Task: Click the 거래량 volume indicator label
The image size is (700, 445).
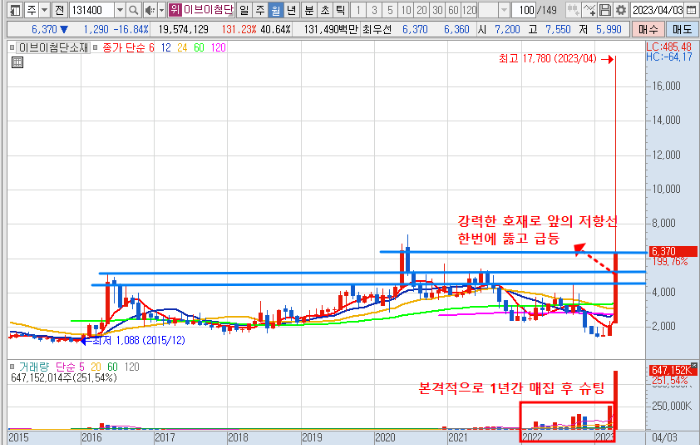Action: [34, 367]
